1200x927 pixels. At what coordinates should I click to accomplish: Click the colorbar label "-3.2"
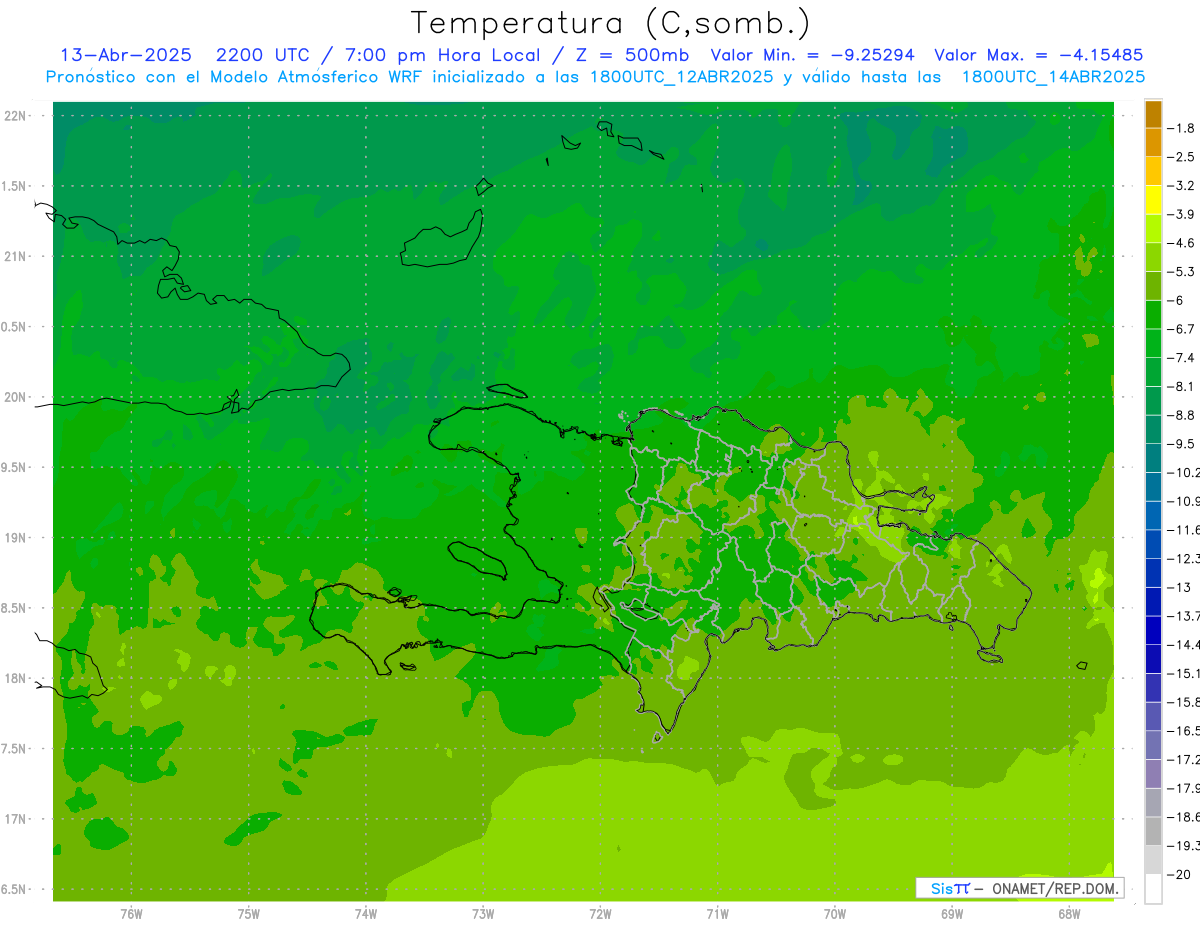(1182, 186)
